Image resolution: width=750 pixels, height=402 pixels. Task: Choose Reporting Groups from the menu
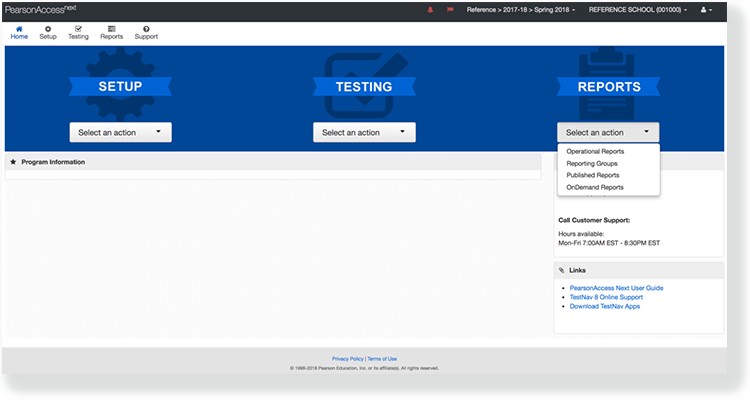(x=592, y=163)
